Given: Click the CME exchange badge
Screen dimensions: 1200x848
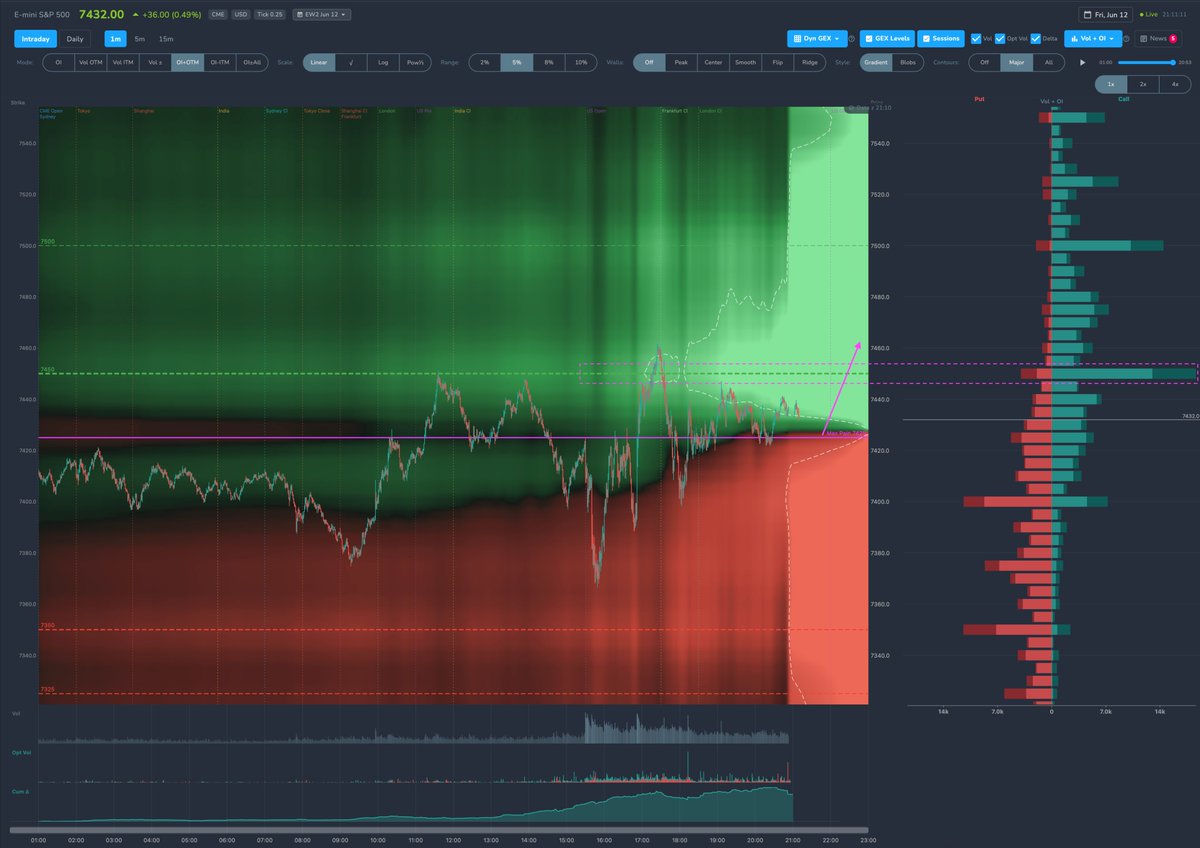Looking at the screenshot, I should (218, 15).
